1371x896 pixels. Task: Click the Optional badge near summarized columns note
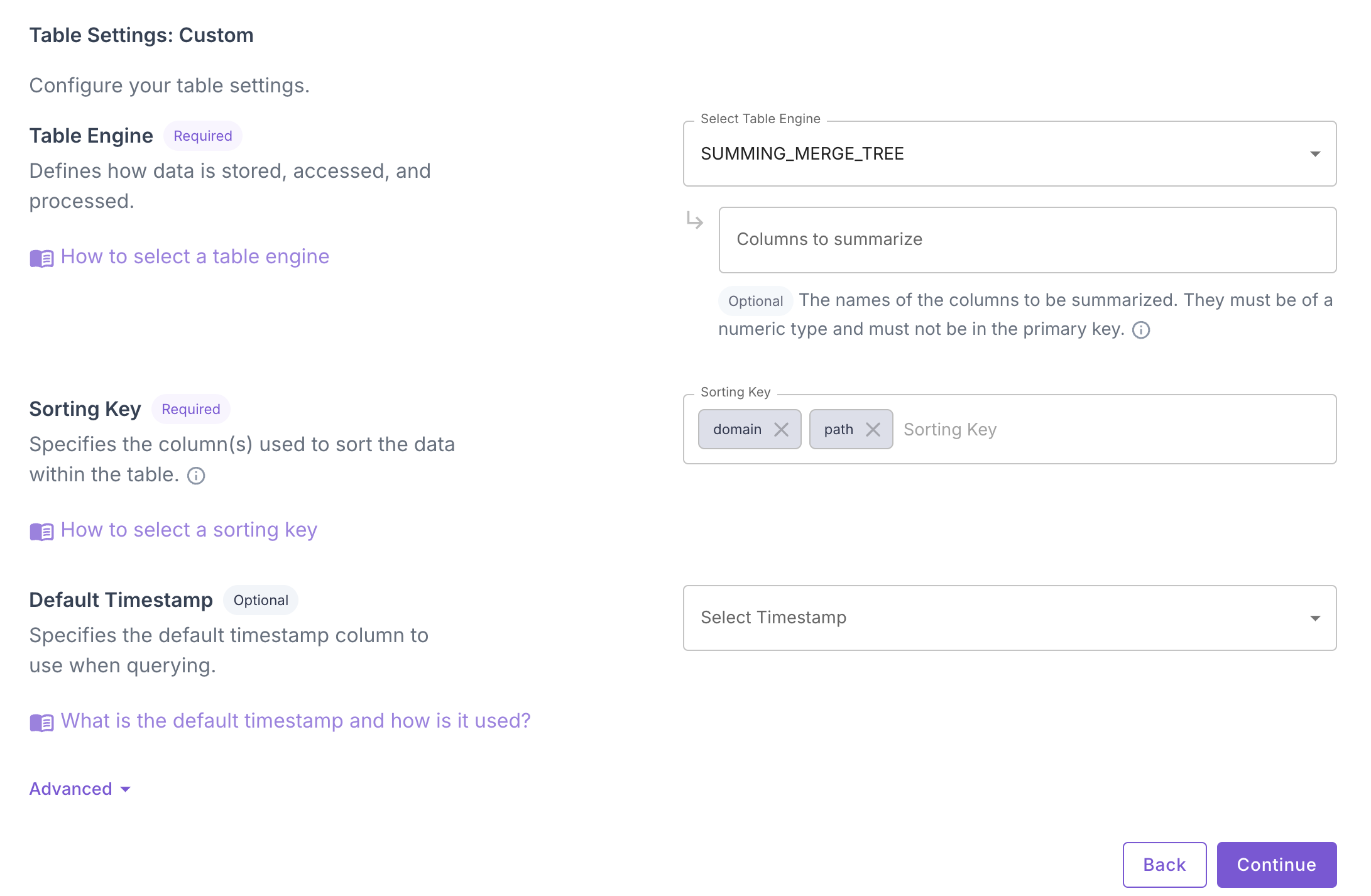[x=755, y=300]
